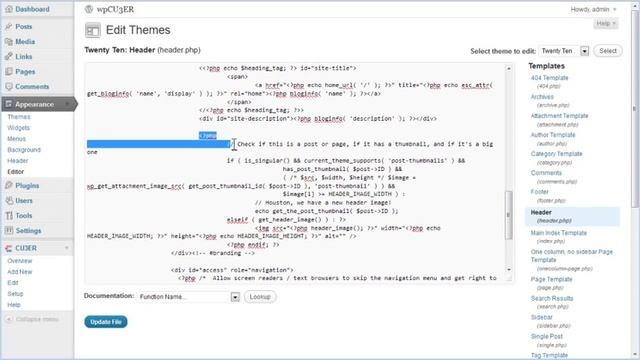The width and height of the screenshot is (640, 360).
Task: Go to Menus under Appearance
Action: pyautogui.click(x=16, y=139)
